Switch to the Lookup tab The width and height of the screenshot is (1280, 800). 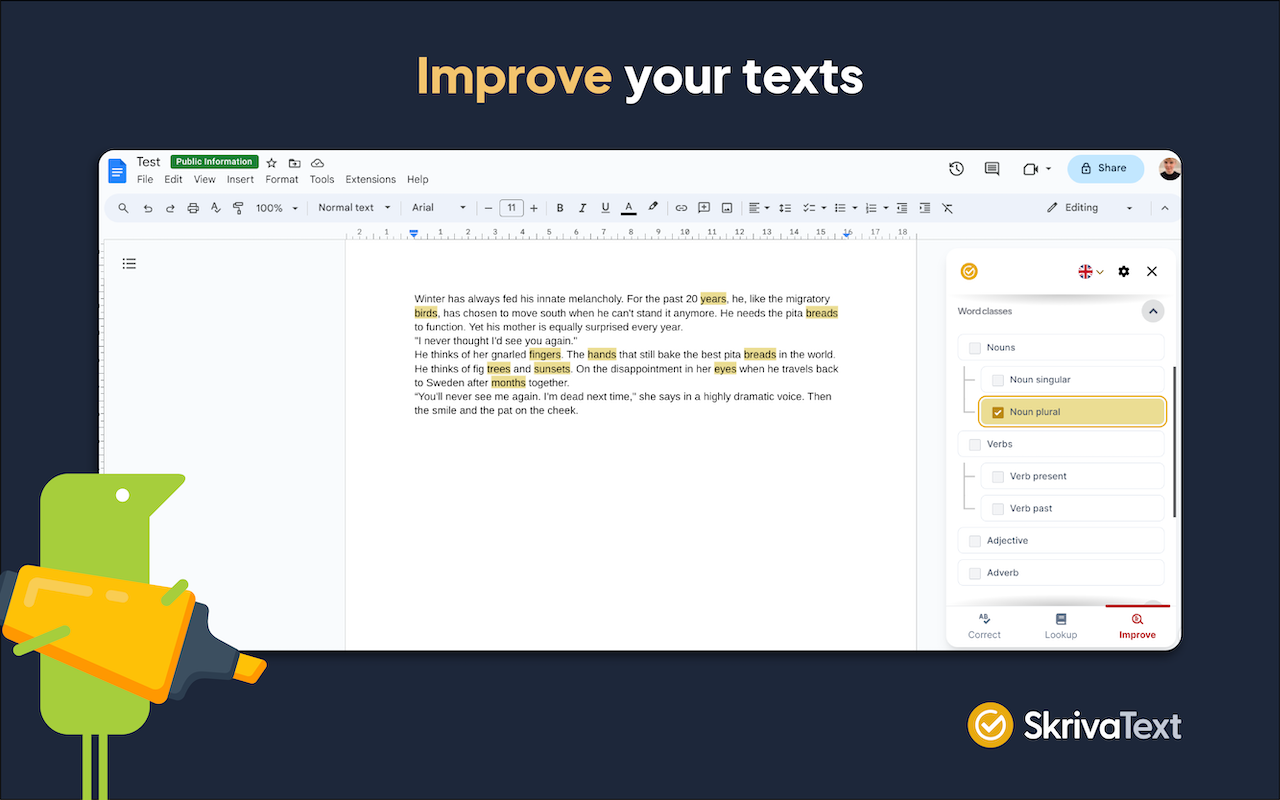pyautogui.click(x=1061, y=627)
